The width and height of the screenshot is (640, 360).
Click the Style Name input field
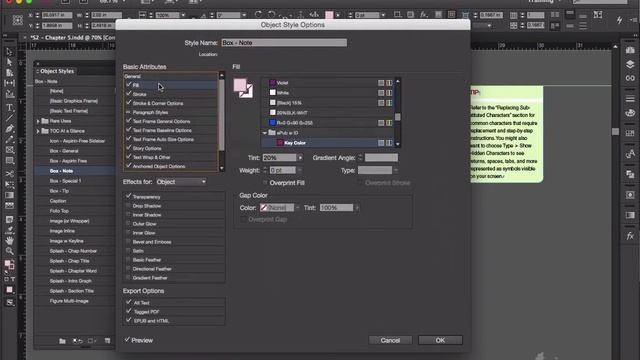[284, 42]
